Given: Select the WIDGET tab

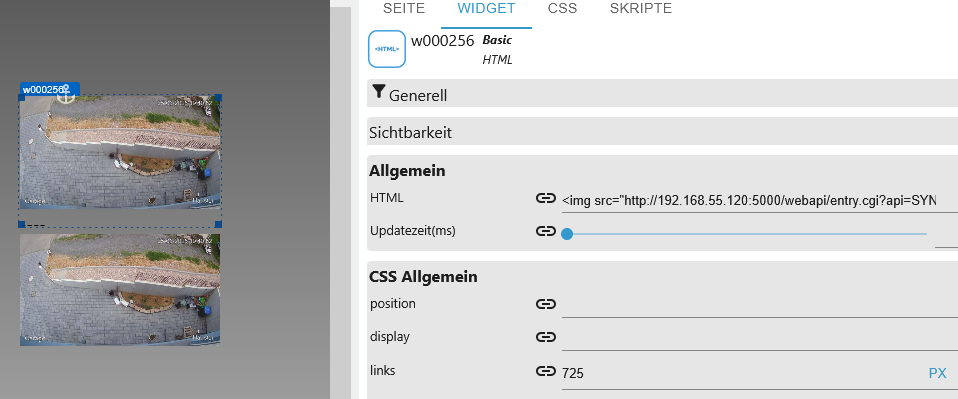Looking at the screenshot, I should tap(486, 9).
